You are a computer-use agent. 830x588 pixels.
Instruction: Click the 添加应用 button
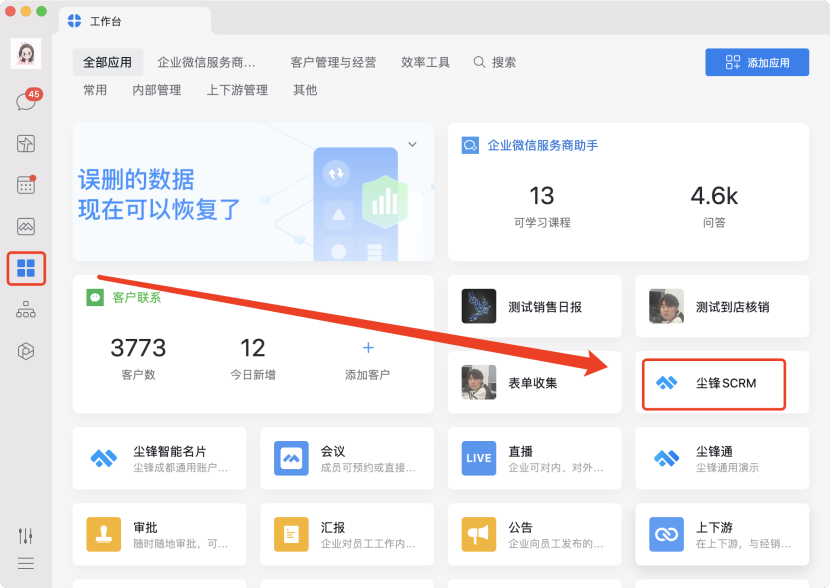point(757,62)
